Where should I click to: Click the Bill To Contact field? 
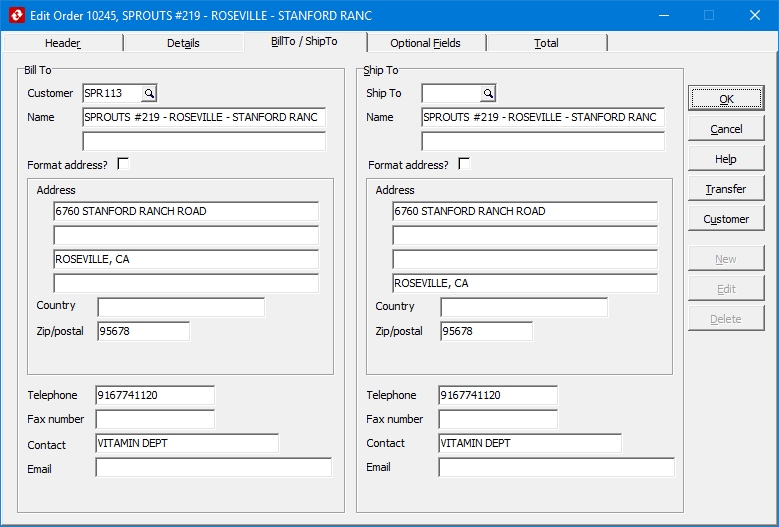coord(187,443)
